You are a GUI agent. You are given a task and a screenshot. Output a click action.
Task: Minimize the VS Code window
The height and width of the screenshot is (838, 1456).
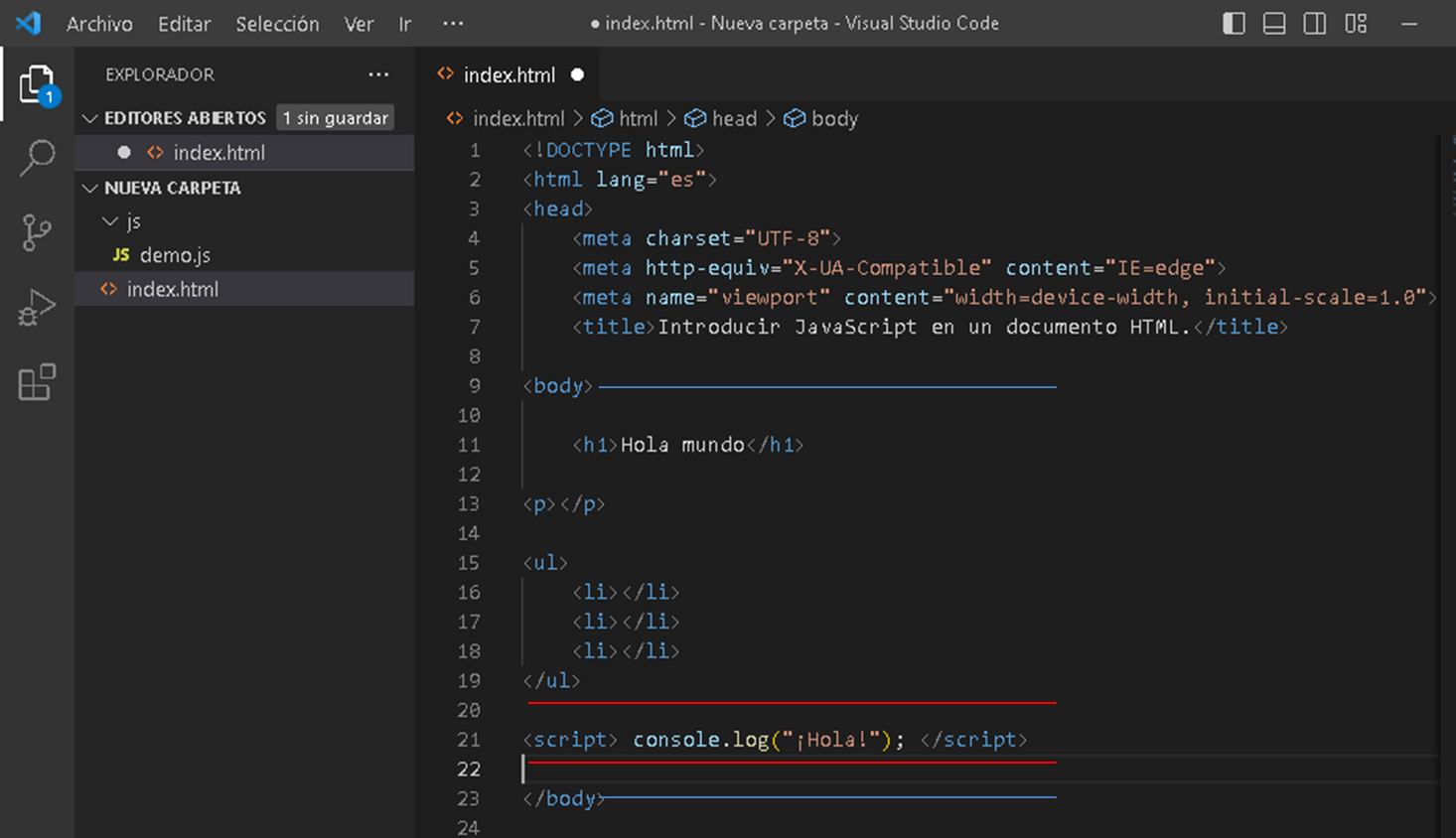click(1408, 23)
